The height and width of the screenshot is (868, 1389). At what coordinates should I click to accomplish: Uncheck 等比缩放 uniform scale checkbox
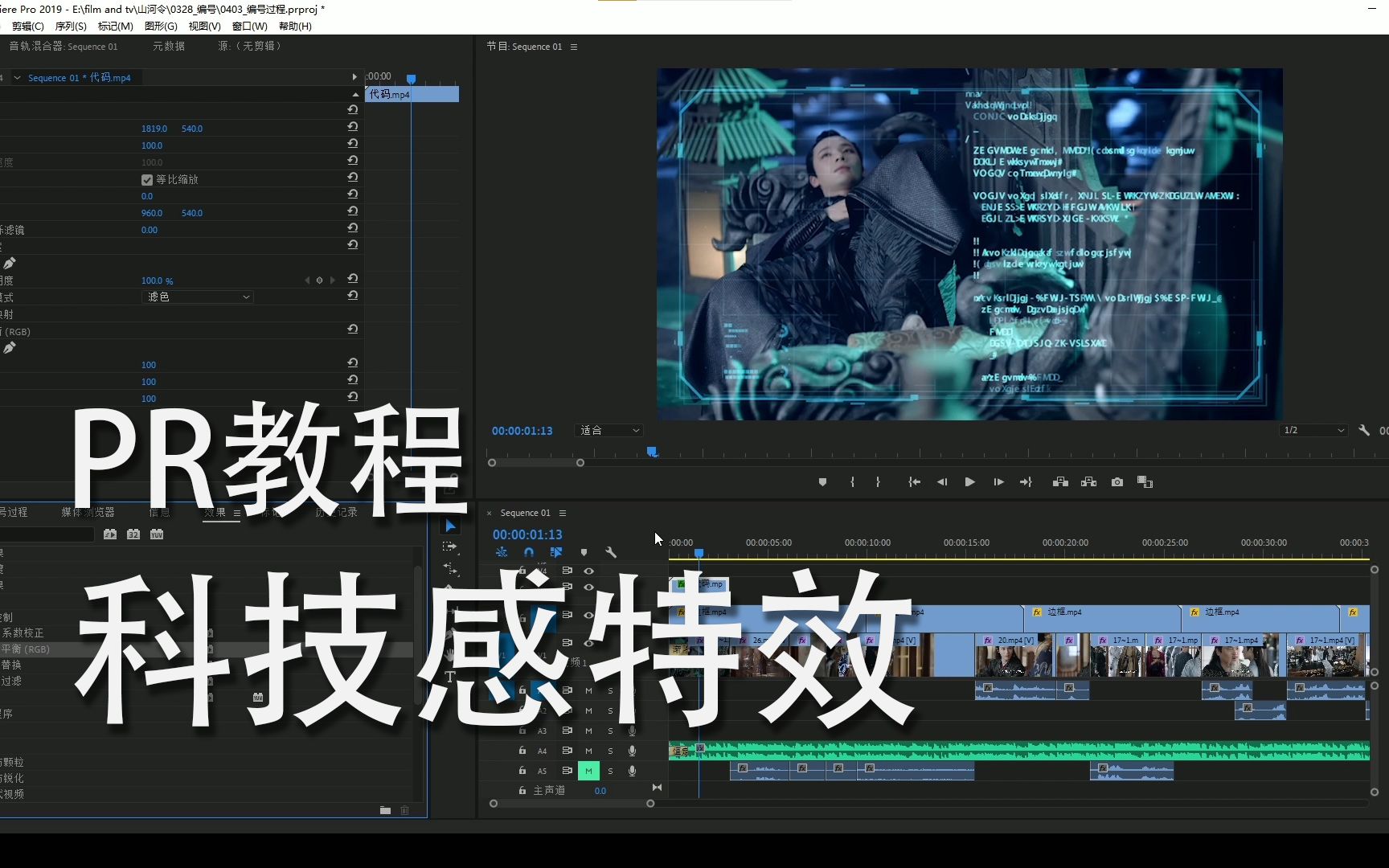(x=147, y=179)
